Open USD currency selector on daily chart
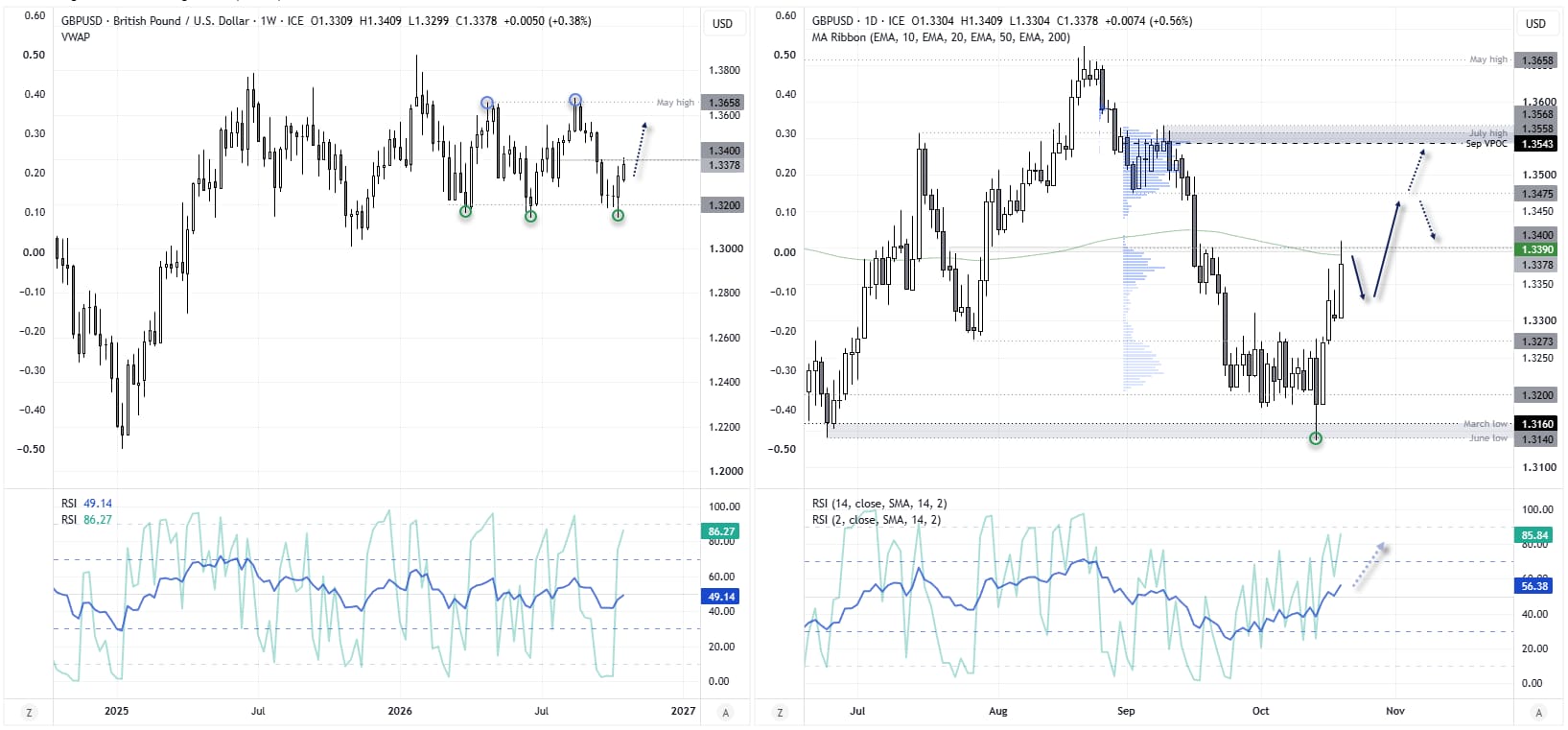The height and width of the screenshot is (730, 1568). pyautogui.click(x=1535, y=24)
